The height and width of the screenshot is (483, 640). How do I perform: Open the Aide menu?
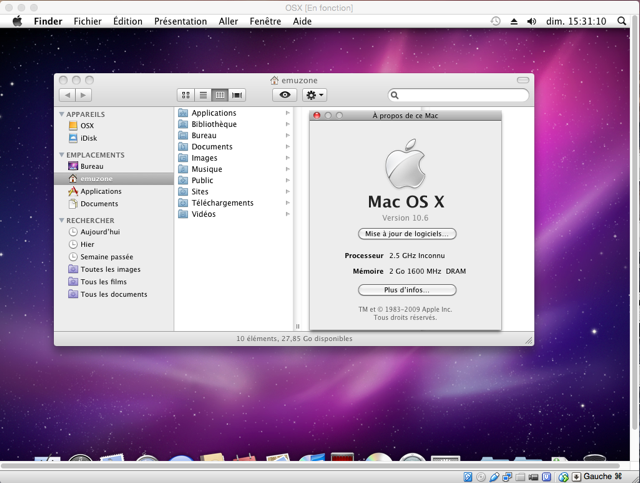click(x=302, y=21)
